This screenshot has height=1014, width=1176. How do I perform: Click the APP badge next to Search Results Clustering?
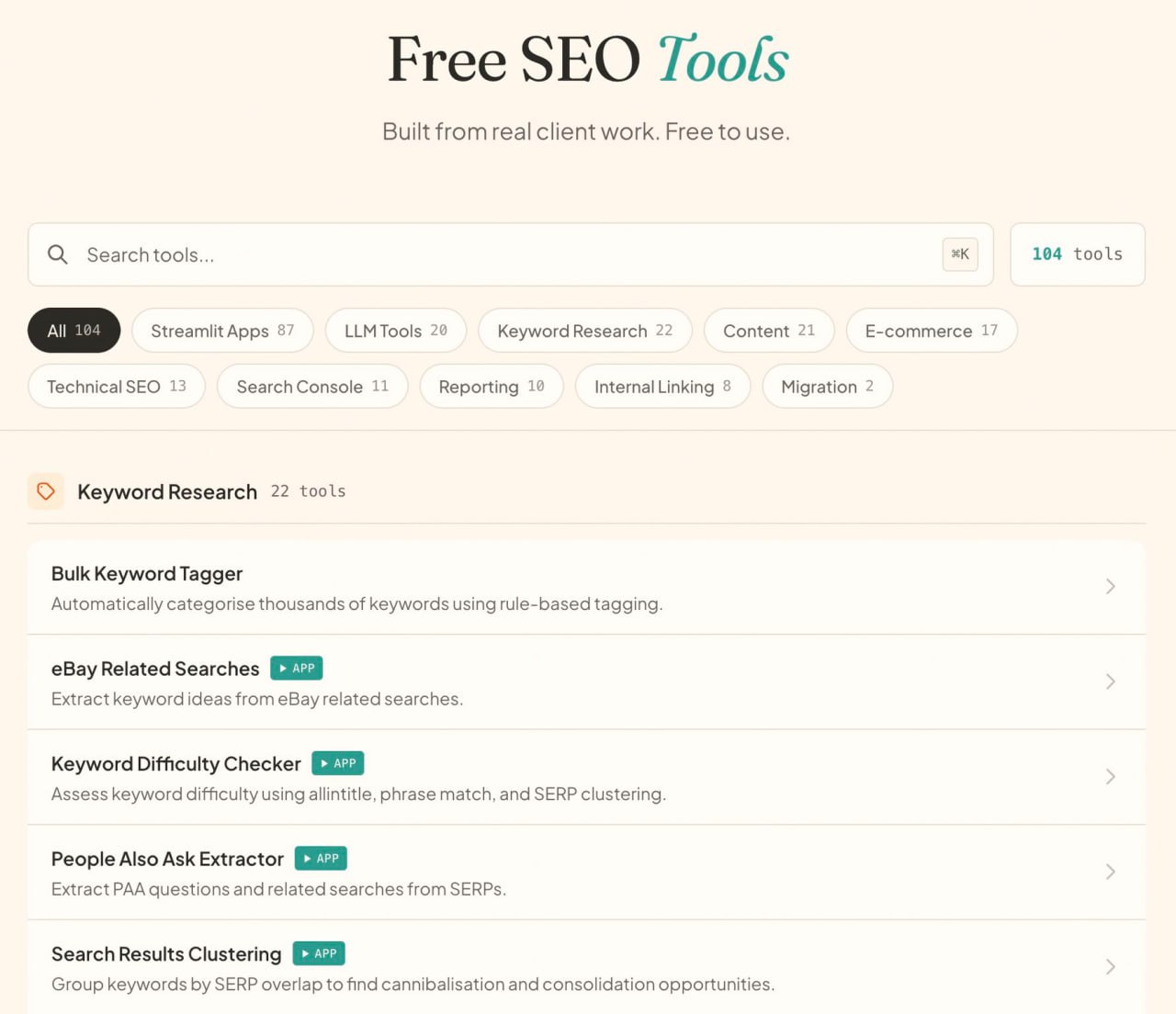point(319,953)
